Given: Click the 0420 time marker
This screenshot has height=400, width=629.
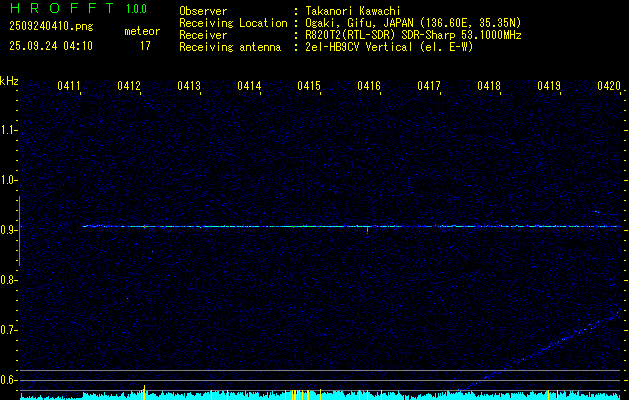Looking at the screenshot, I should coord(609,86).
